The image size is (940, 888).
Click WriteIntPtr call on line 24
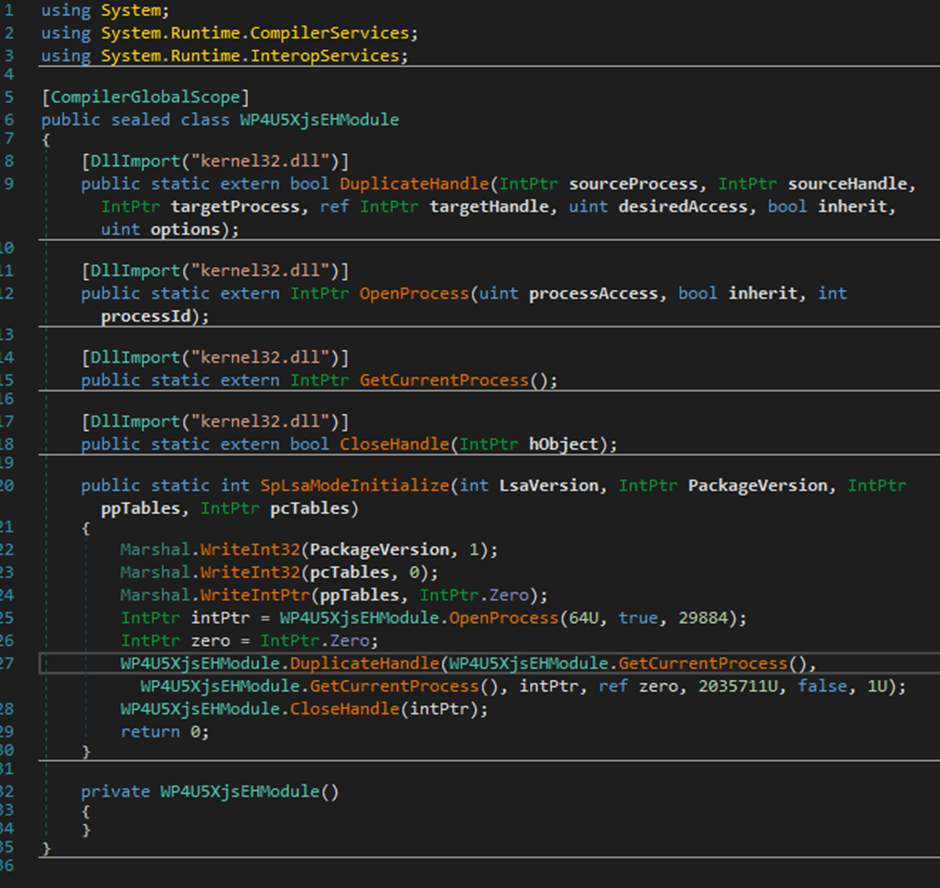[255, 595]
